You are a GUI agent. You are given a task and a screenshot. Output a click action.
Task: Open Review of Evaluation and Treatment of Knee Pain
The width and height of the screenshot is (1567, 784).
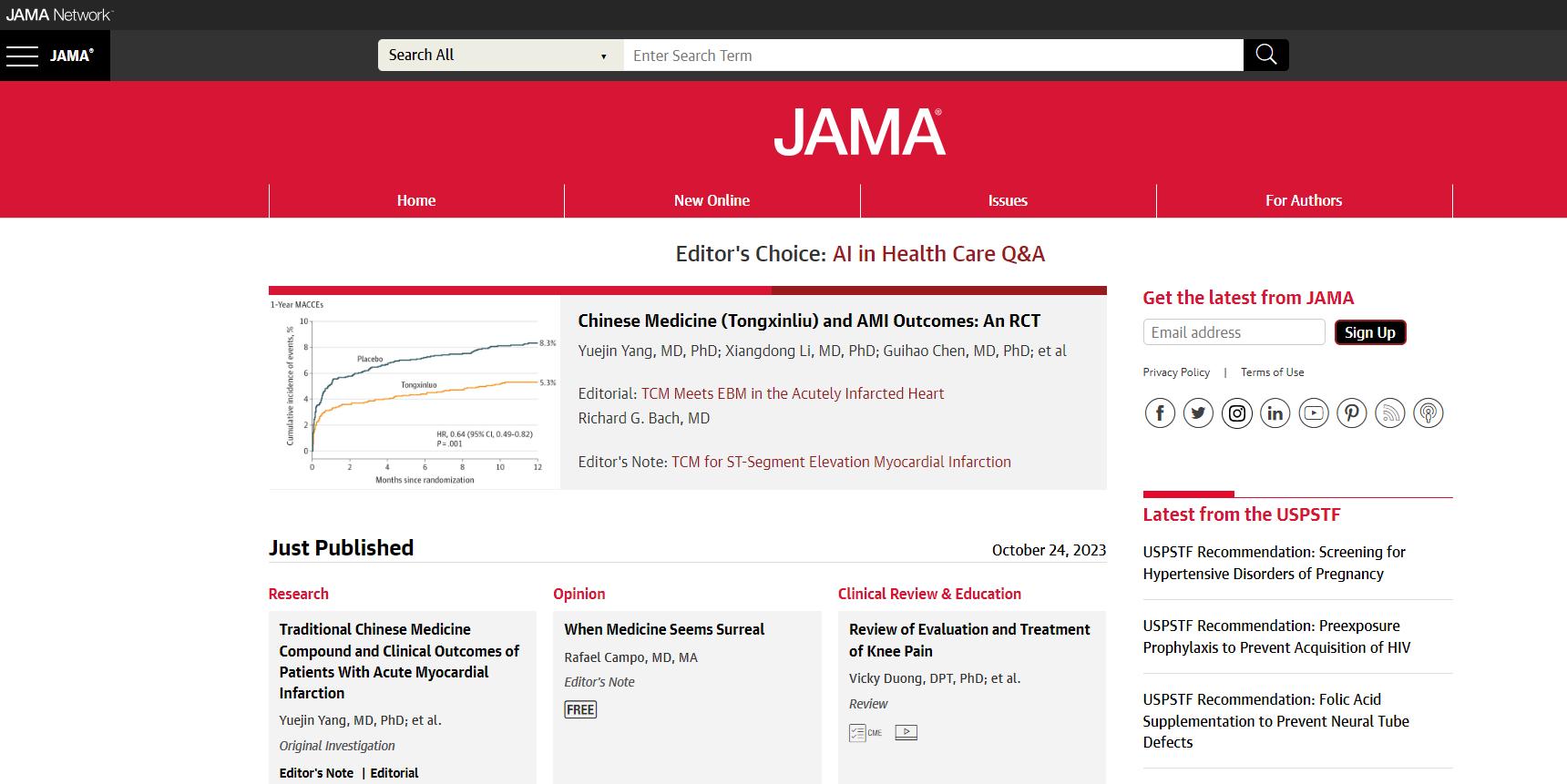click(x=969, y=640)
